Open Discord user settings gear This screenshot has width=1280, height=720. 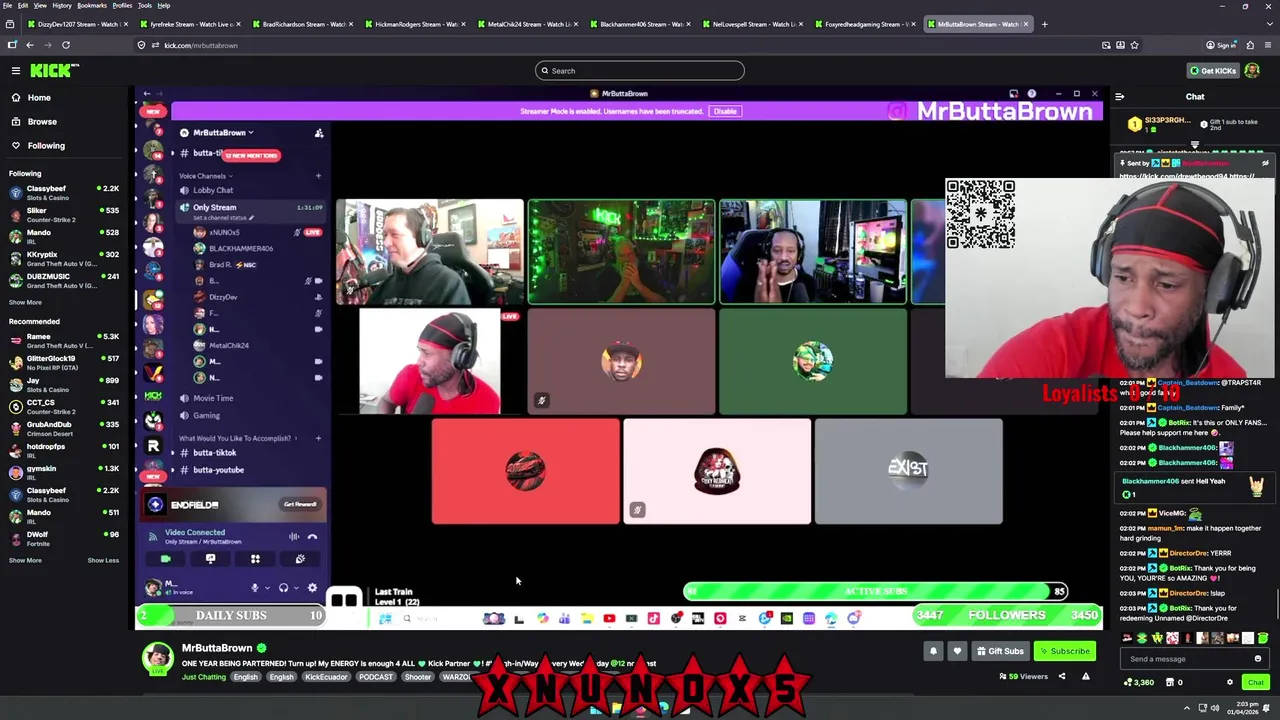pos(312,588)
